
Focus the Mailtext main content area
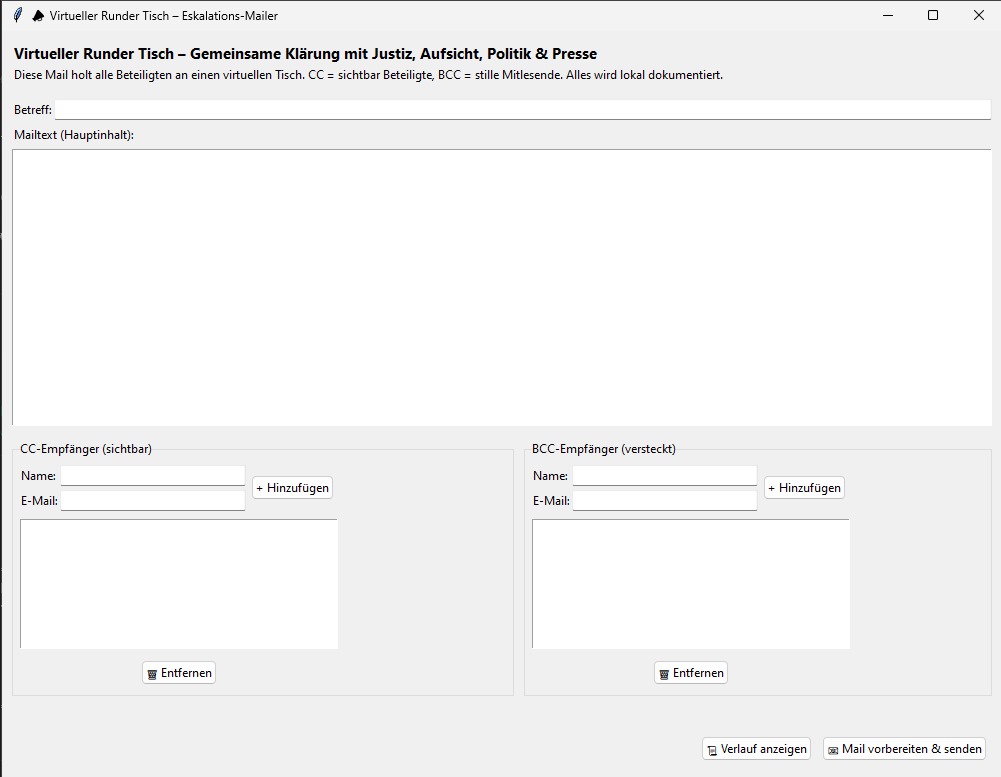click(501, 287)
